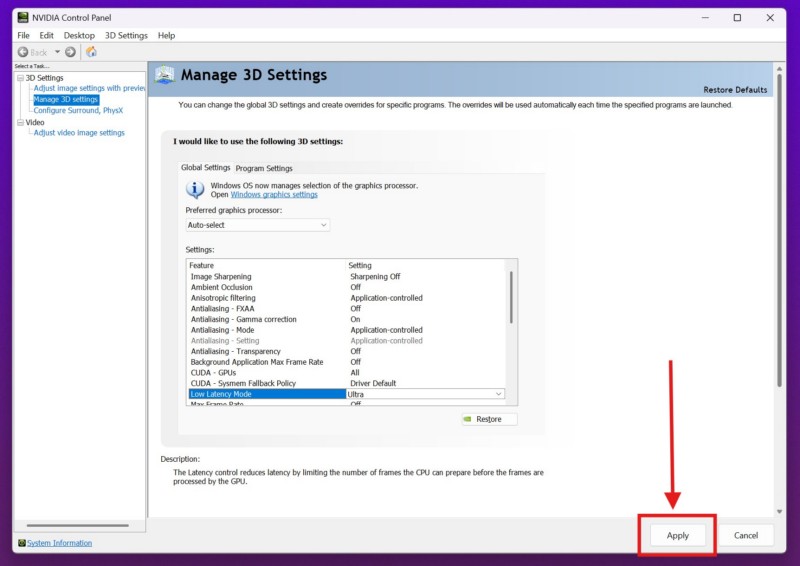
Task: Minimize the NVIDIA Control Panel window
Action: (705, 17)
